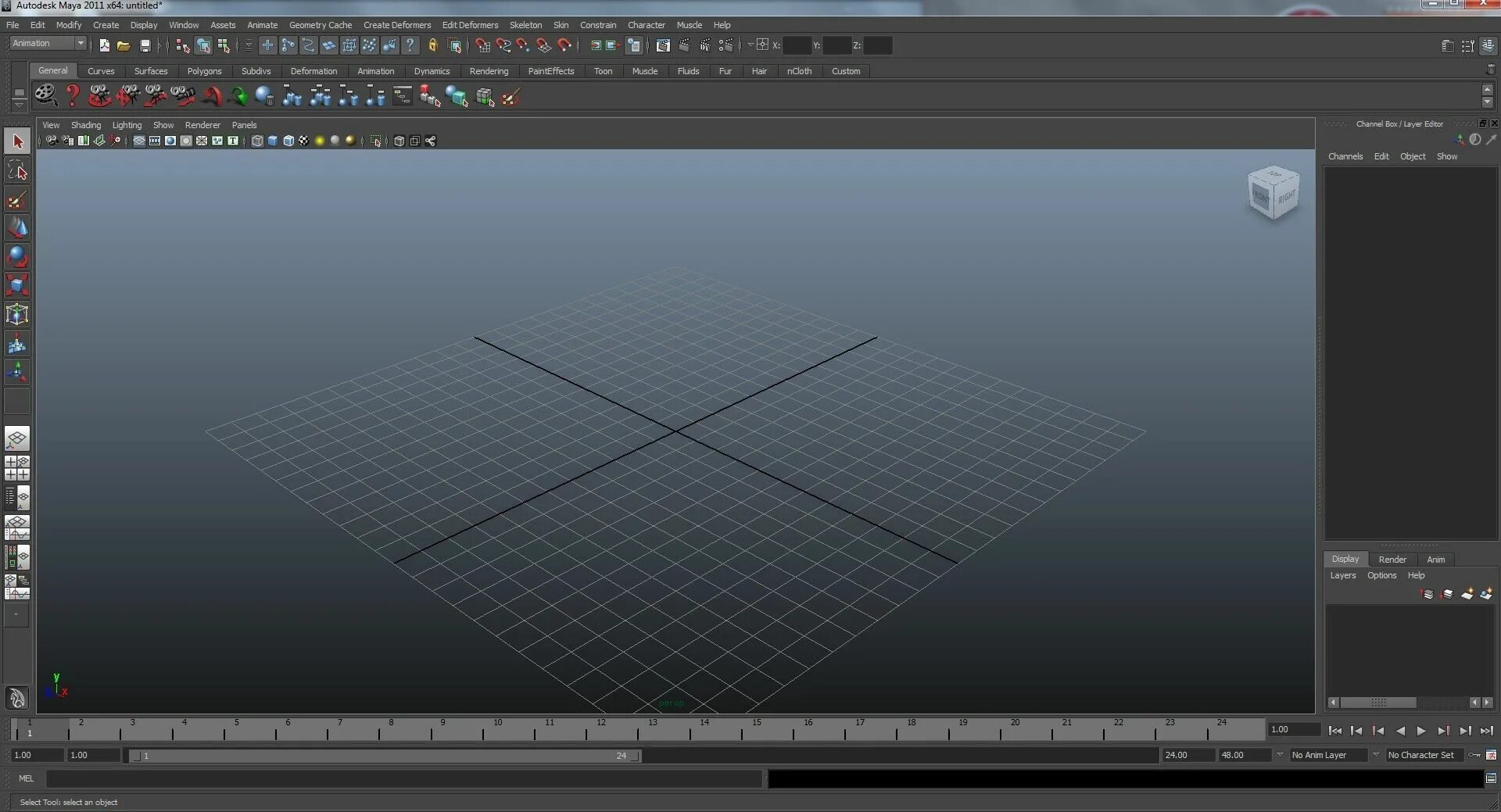This screenshot has height=812, width=1501.
Task: Toggle auto keyframe key icon
Action: (x=1474, y=755)
